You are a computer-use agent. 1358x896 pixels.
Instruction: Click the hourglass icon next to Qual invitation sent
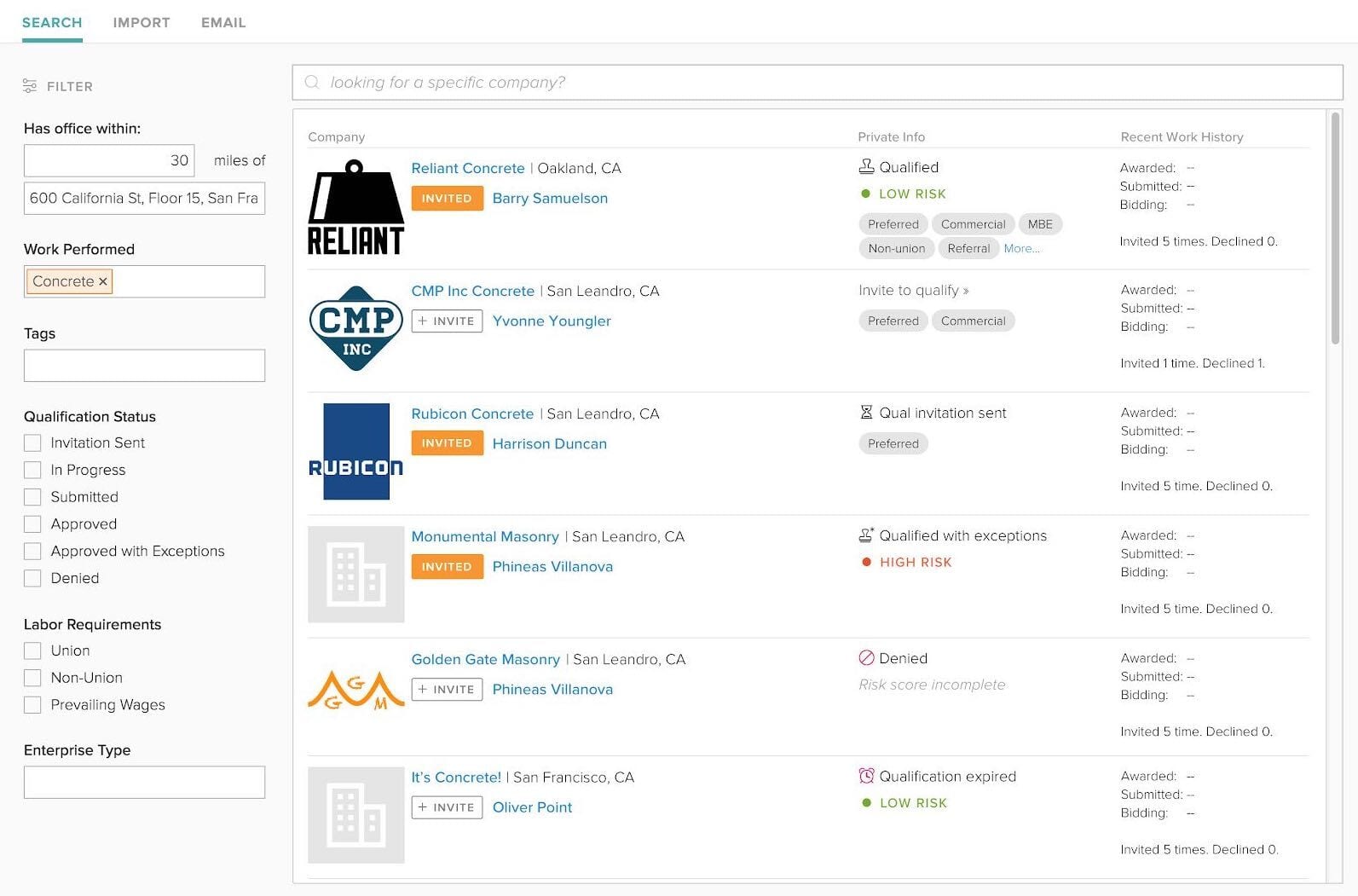click(866, 413)
